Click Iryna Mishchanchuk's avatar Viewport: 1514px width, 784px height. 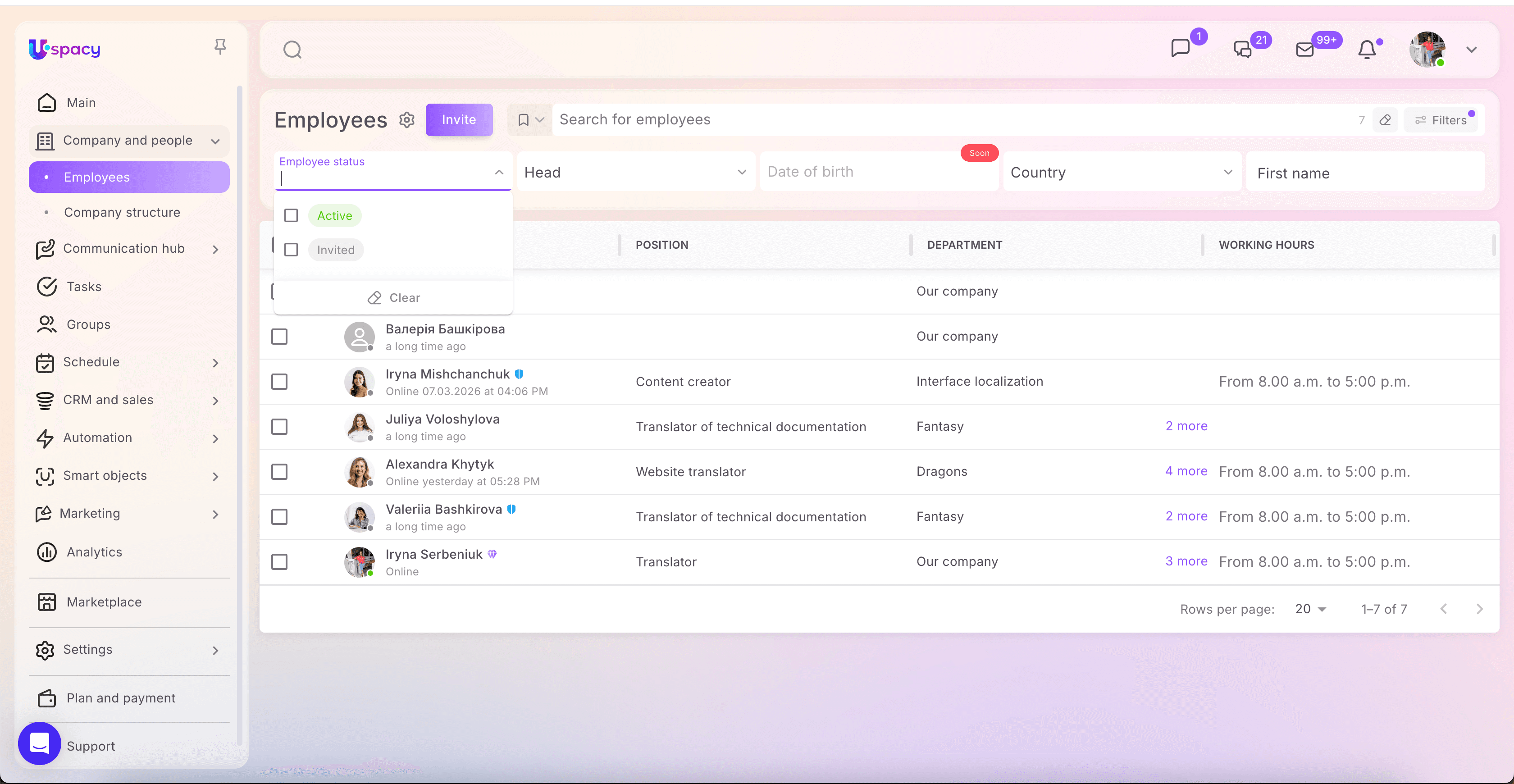[359, 382]
